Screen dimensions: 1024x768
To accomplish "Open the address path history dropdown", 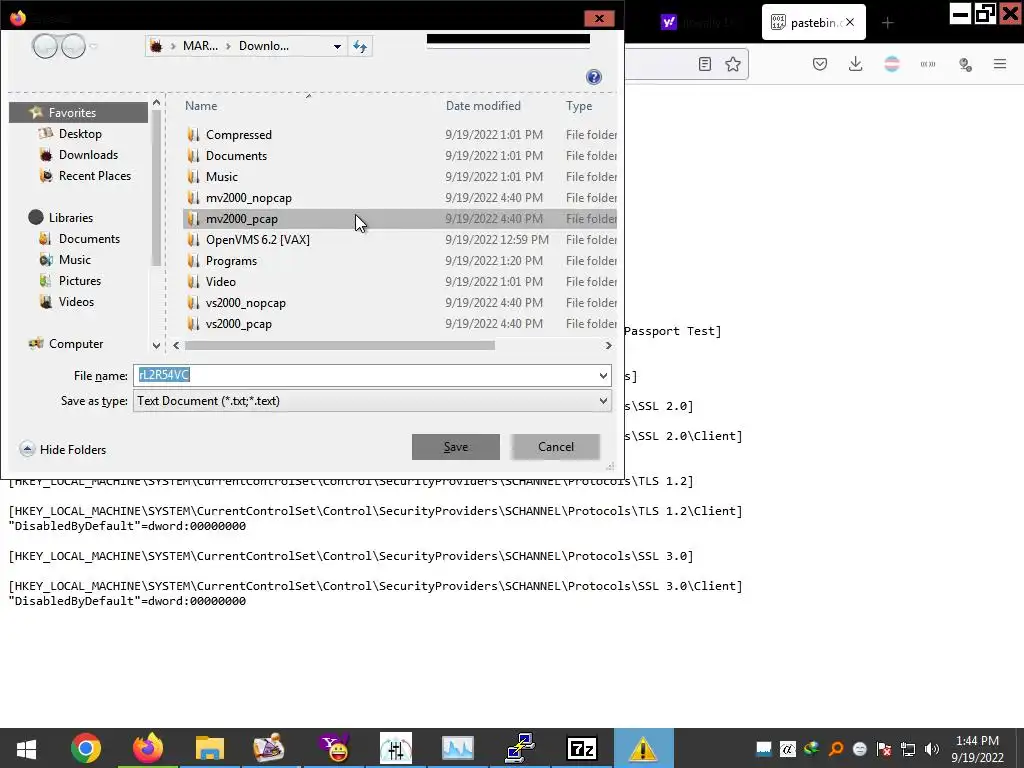I will click(337, 46).
